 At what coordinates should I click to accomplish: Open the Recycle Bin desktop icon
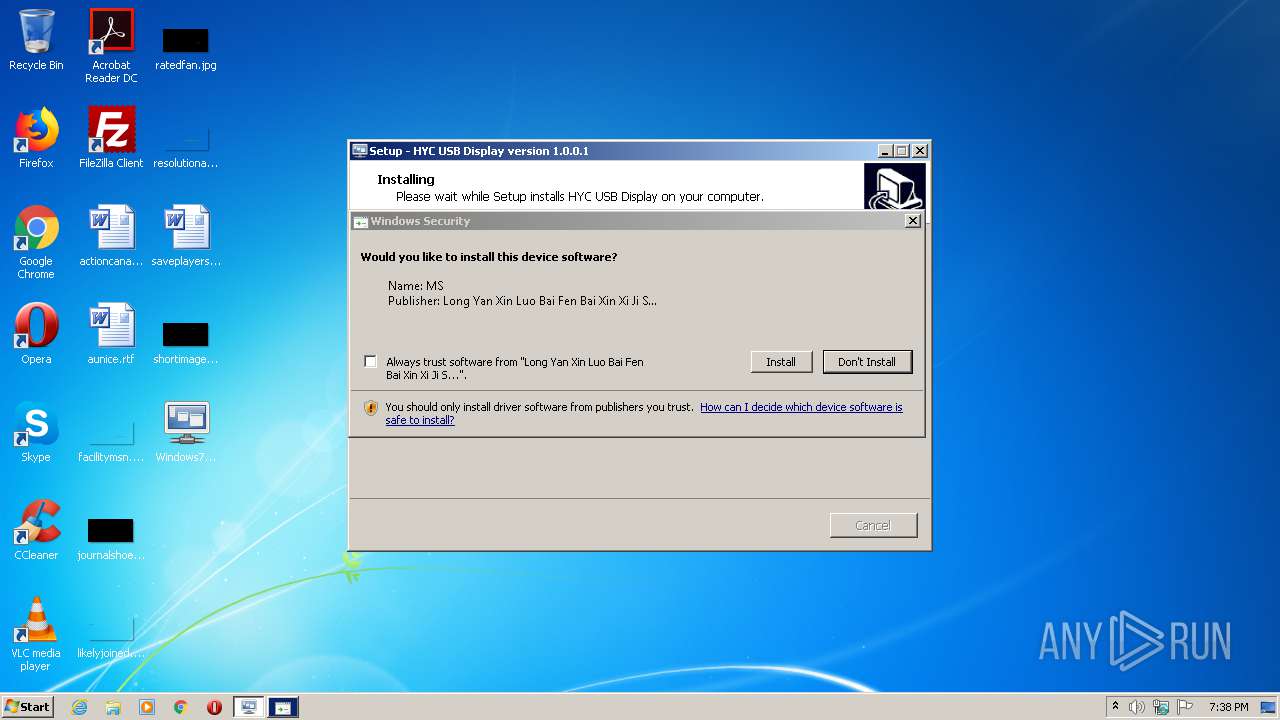click(x=36, y=40)
